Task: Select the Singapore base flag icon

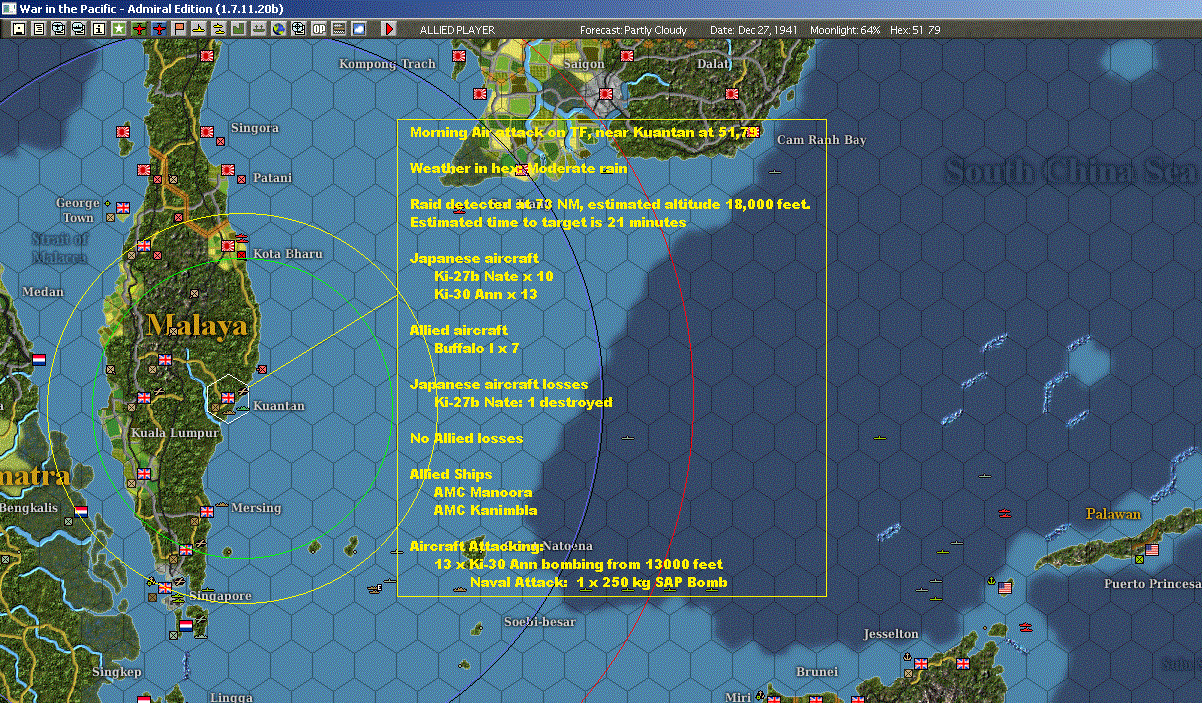Action: coord(165,589)
